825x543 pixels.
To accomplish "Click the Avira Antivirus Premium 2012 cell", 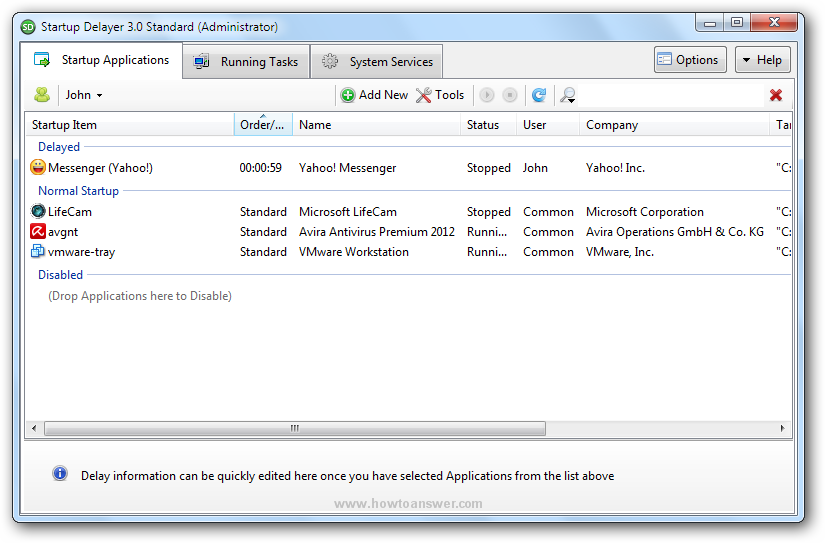I will (x=377, y=232).
